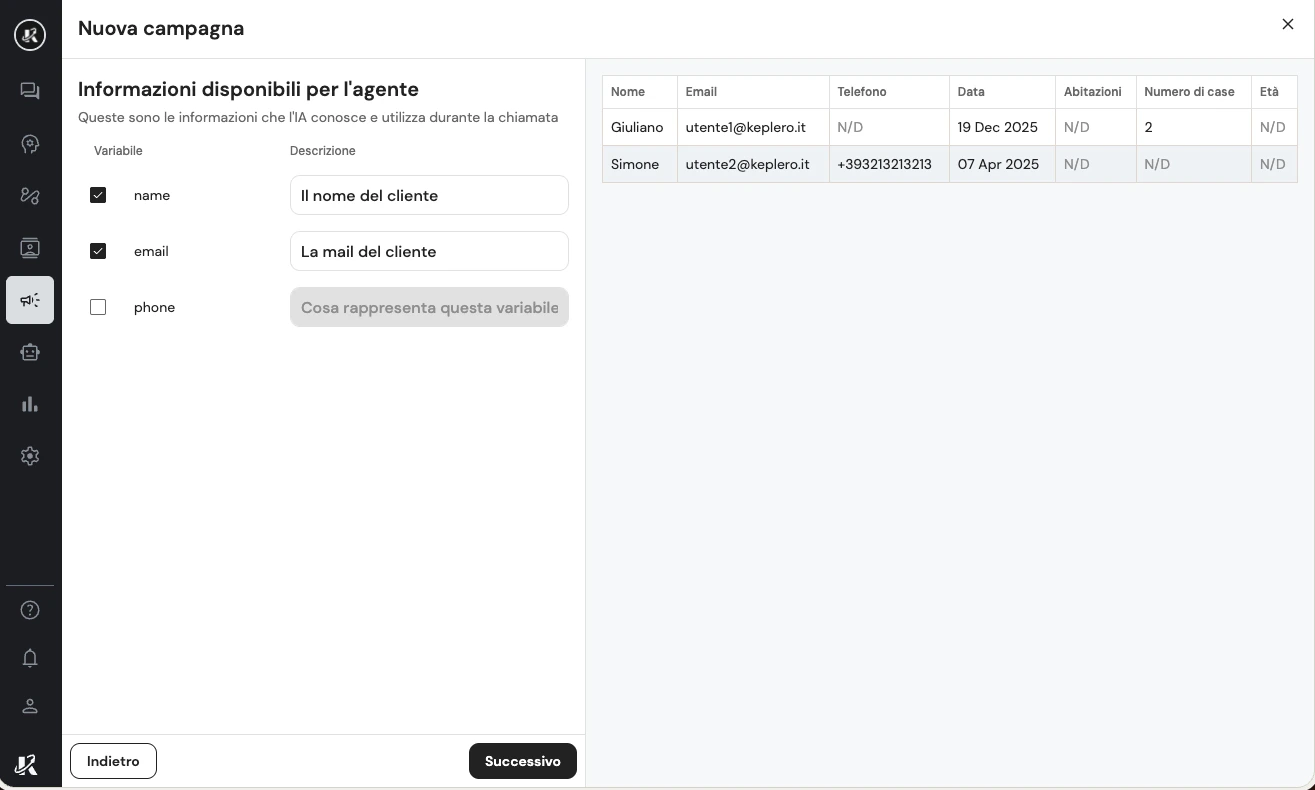
Task: Enable the phone variable checkbox
Action: [98, 307]
